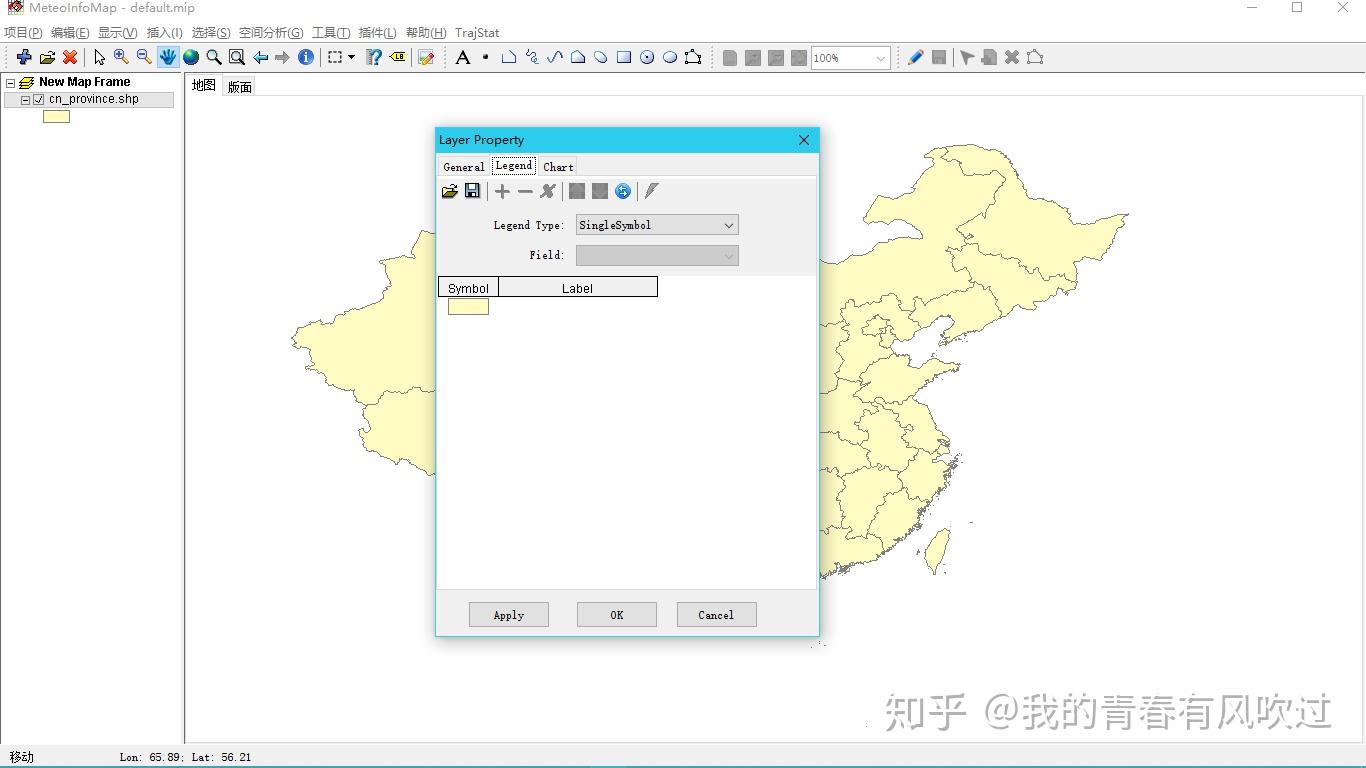This screenshot has height=768, width=1366.
Task: Open the Identify info tool
Action: click(306, 57)
